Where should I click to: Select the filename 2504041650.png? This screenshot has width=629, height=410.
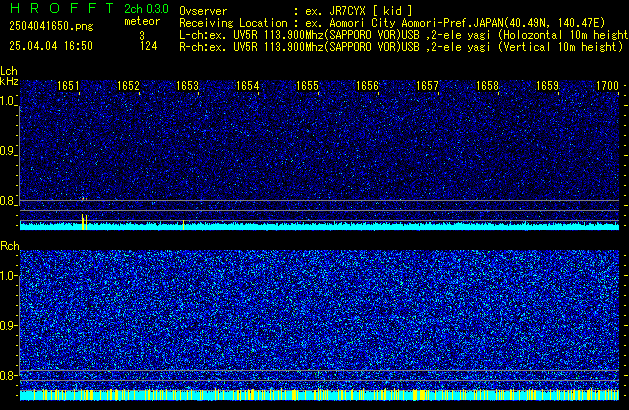(x=51, y=26)
